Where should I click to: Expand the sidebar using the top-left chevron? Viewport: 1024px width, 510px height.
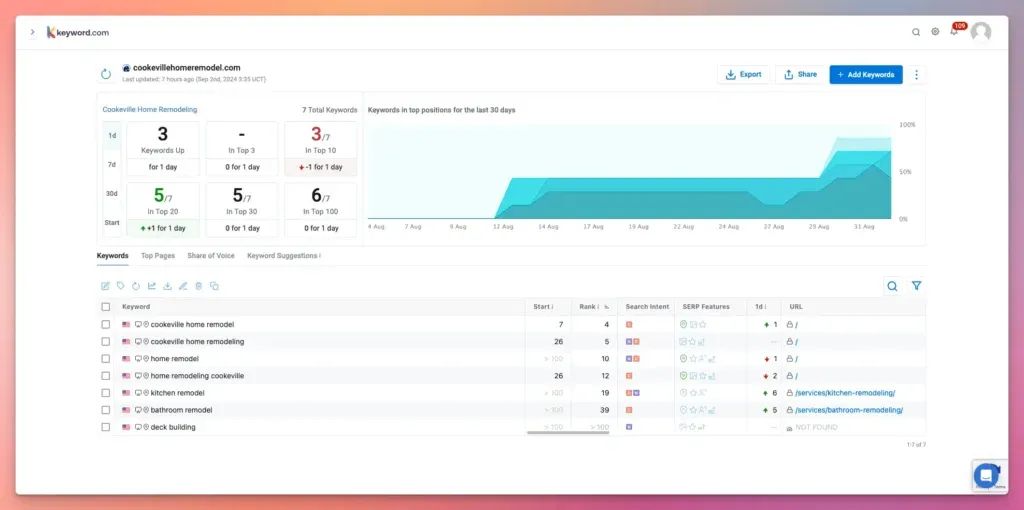tap(32, 32)
